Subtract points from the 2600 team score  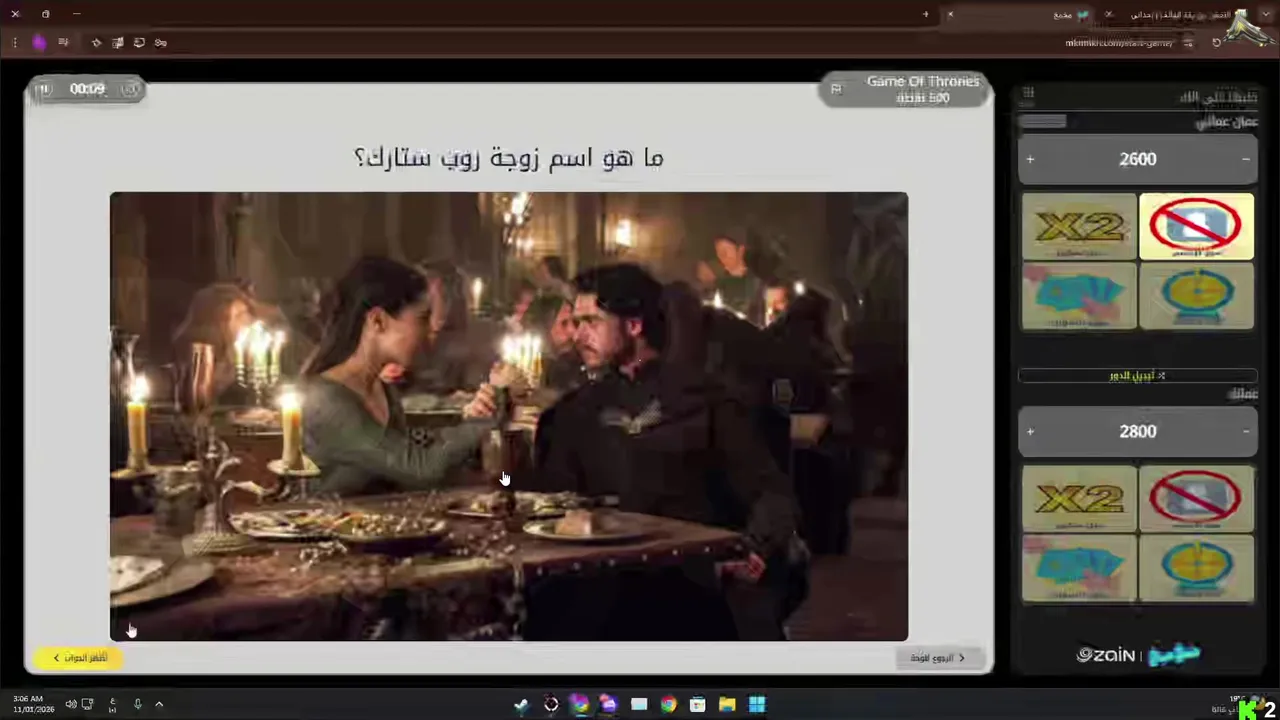tap(1246, 159)
